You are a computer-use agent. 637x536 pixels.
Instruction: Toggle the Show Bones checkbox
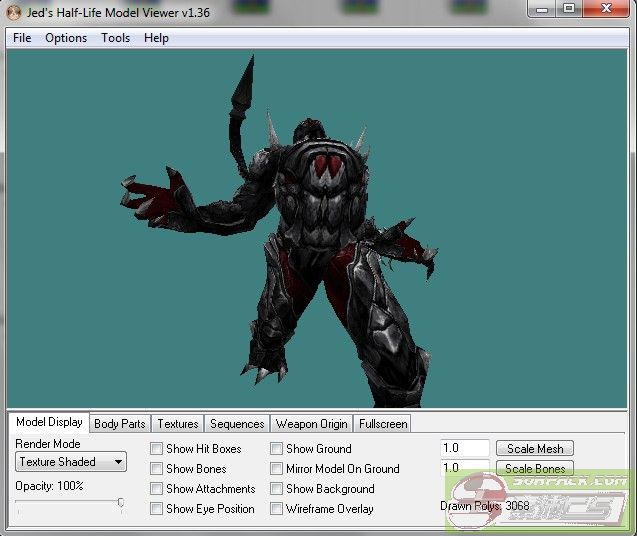click(x=157, y=469)
